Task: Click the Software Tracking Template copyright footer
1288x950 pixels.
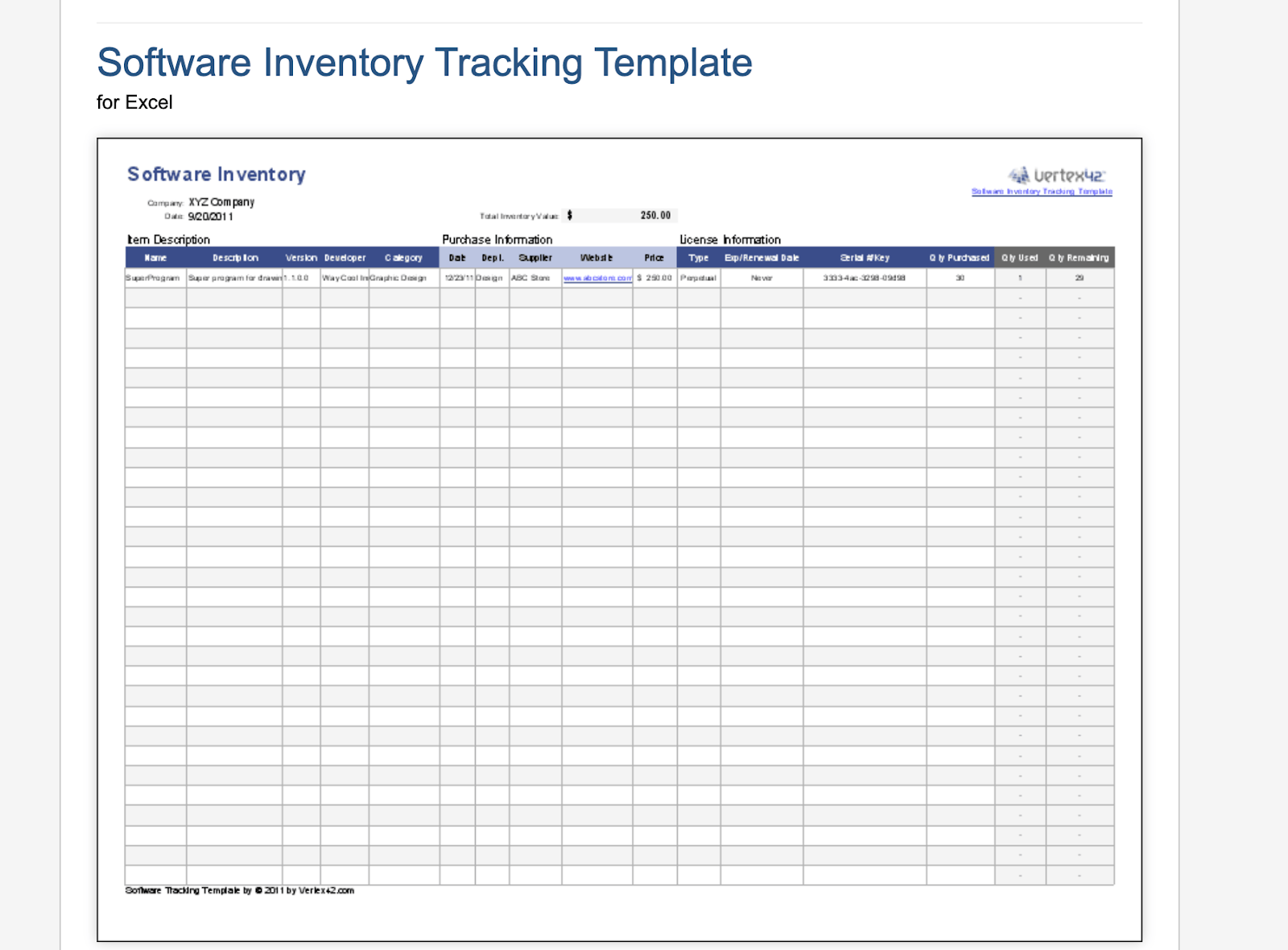Action: pyautogui.click(x=240, y=890)
